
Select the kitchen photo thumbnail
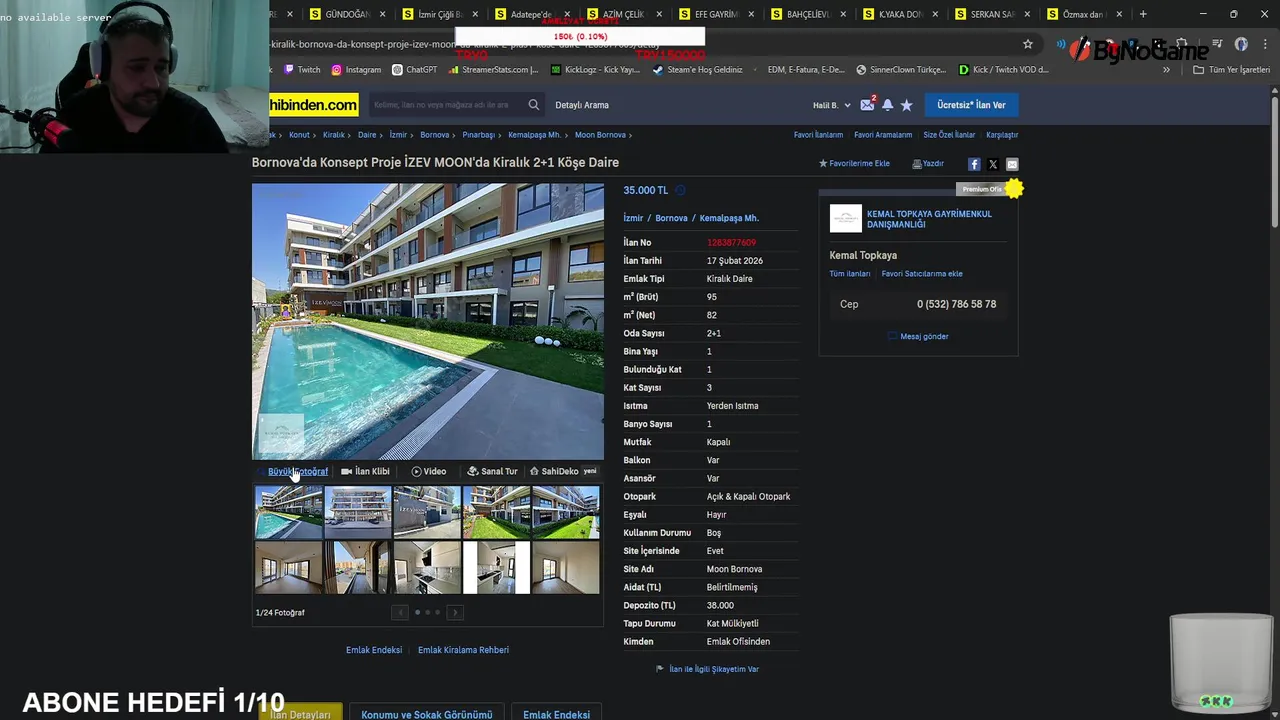point(427,568)
